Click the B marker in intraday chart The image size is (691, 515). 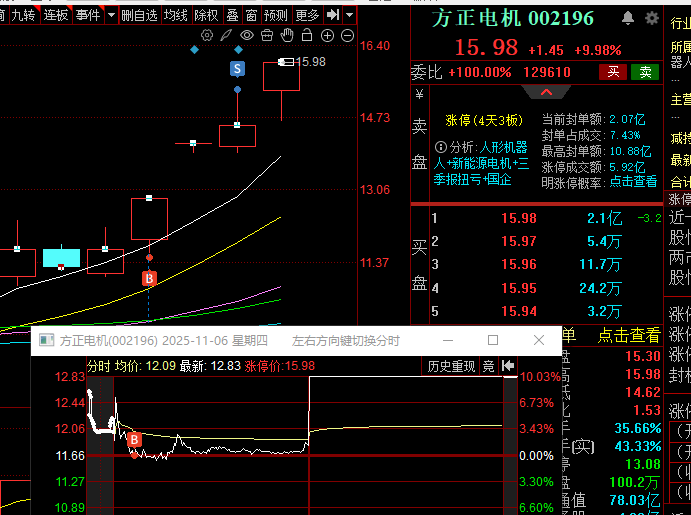click(x=134, y=440)
